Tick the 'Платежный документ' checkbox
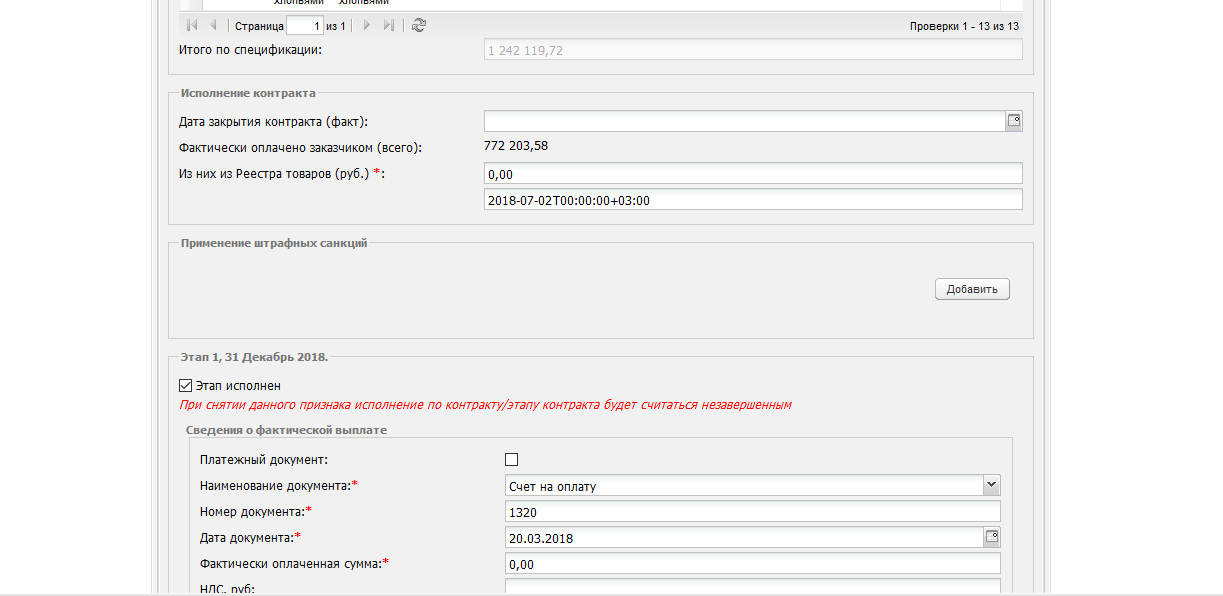Viewport: 1223px width, 596px height. 512,459
